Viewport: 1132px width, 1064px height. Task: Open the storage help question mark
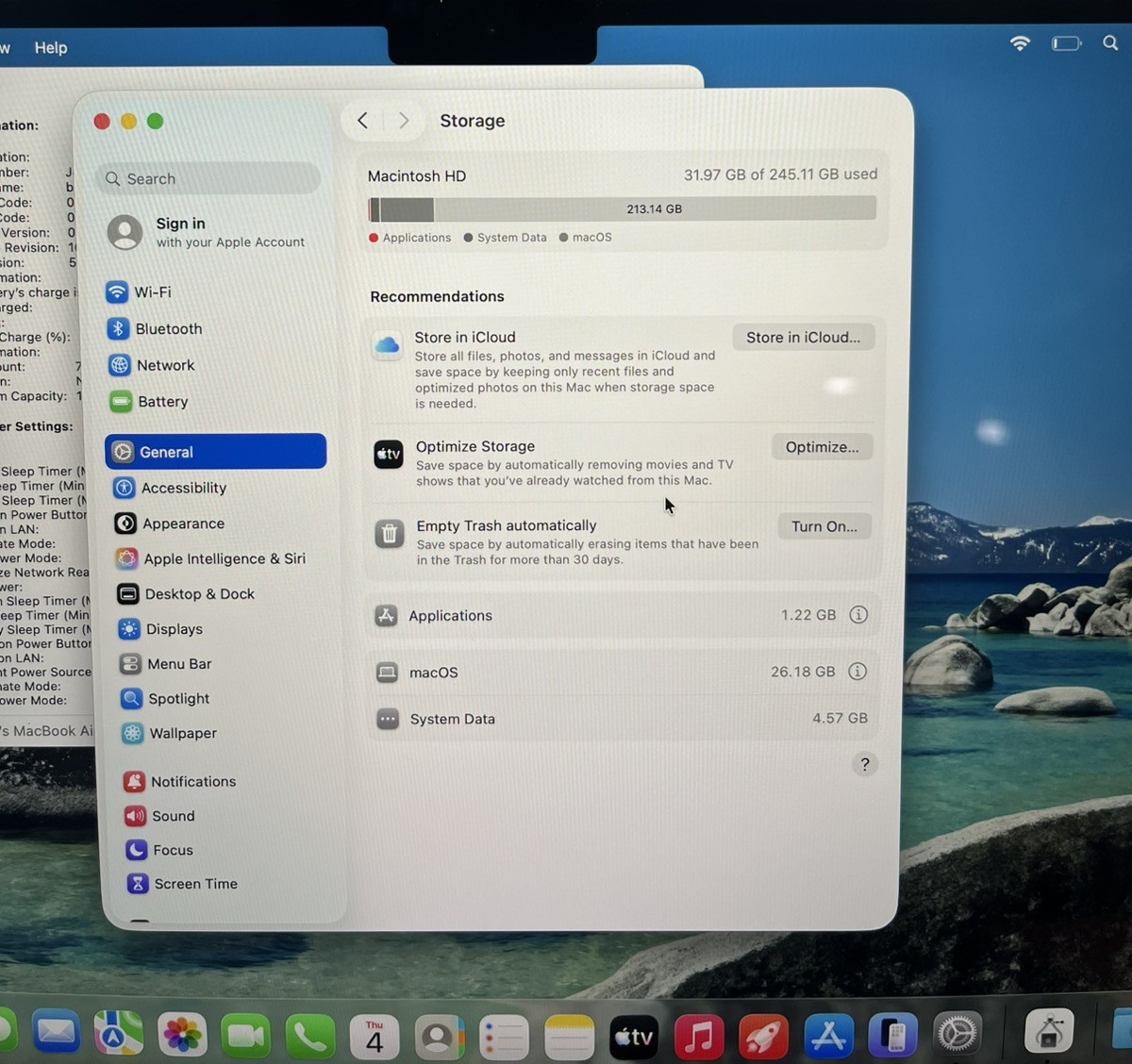(865, 764)
